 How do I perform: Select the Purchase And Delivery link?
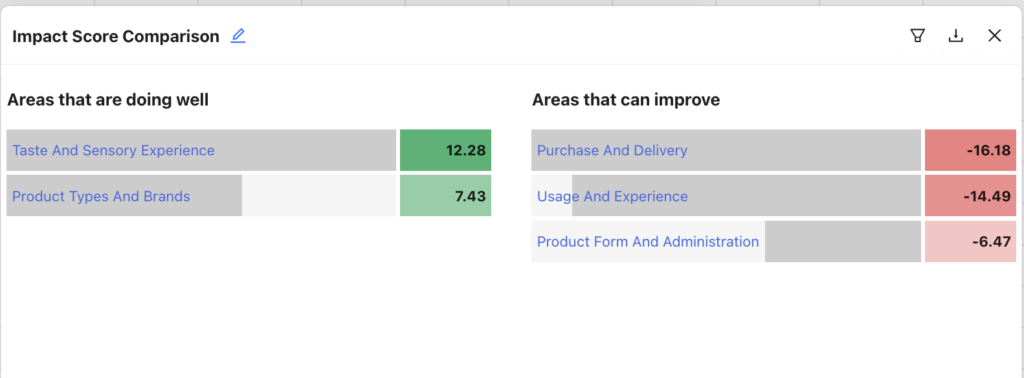pos(612,150)
